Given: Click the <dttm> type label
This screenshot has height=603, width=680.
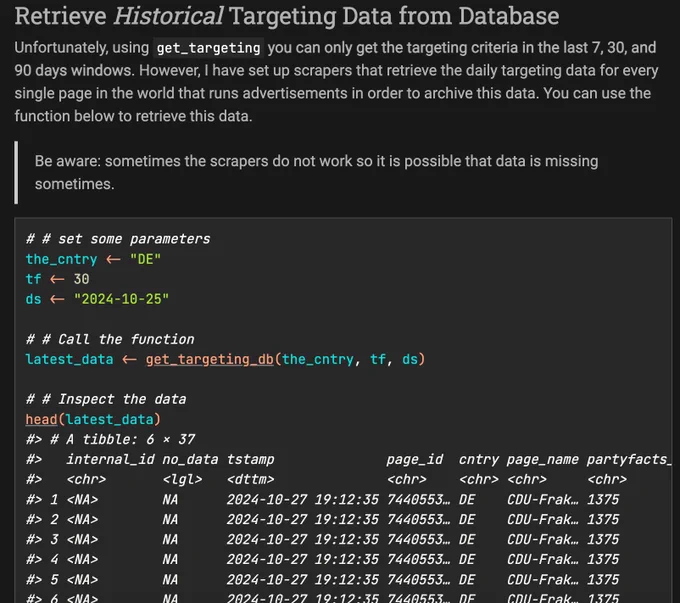Looking at the screenshot, I should [251, 479].
